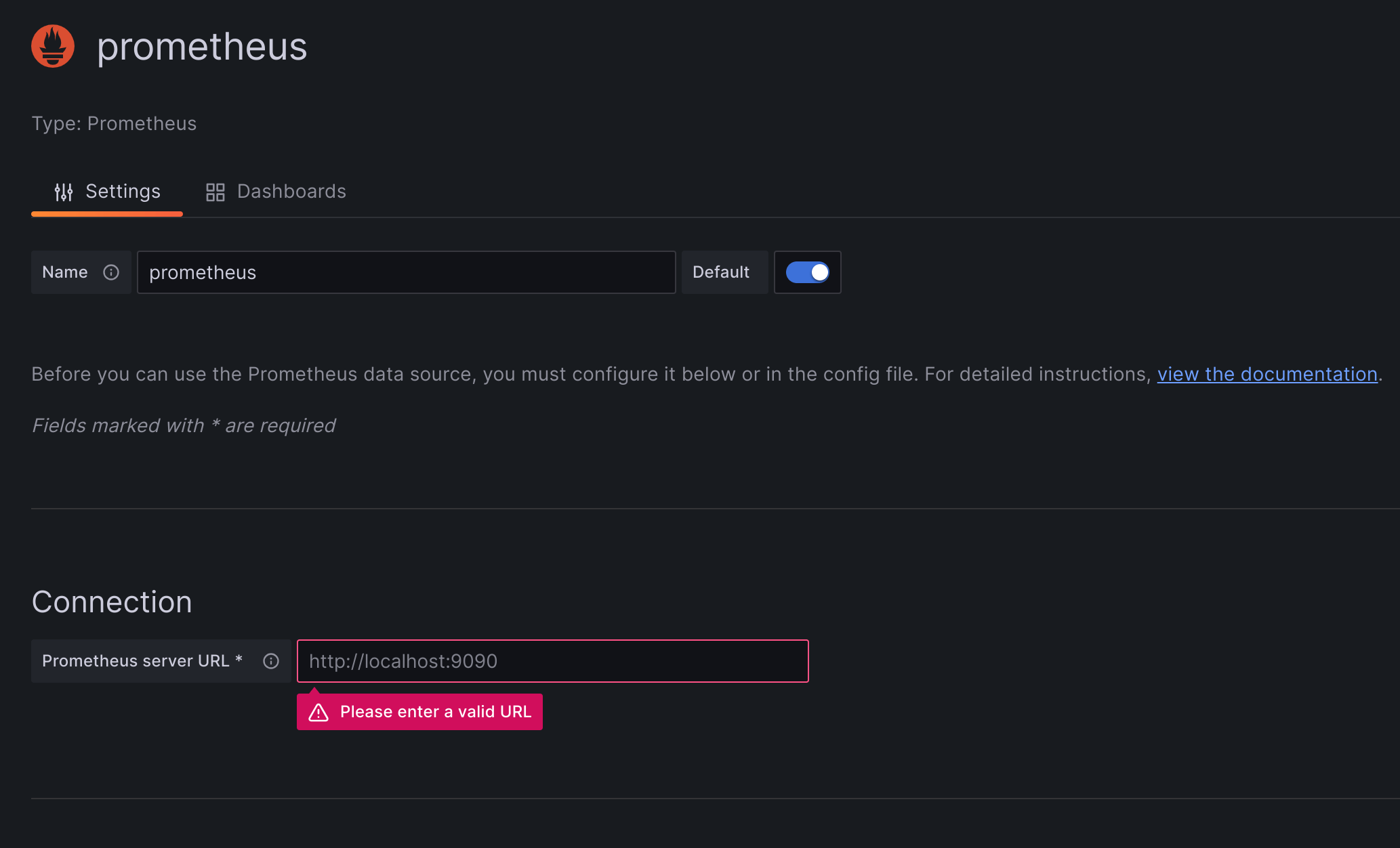Click the Name field containing 'prometheus'
Image resolution: width=1400 pixels, height=848 pixels.
coord(405,272)
